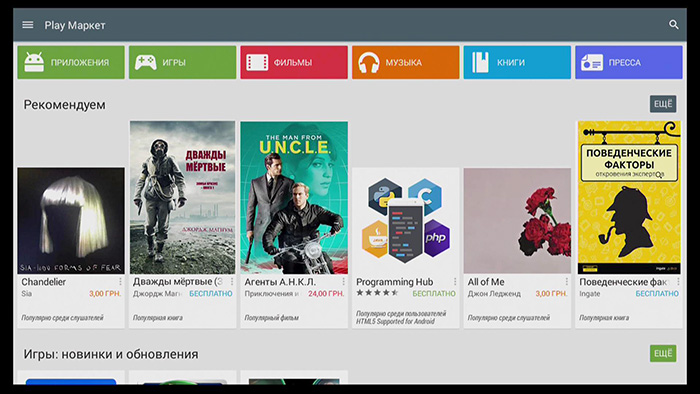
Task: Click the title Chandelier
Action: coord(43,282)
